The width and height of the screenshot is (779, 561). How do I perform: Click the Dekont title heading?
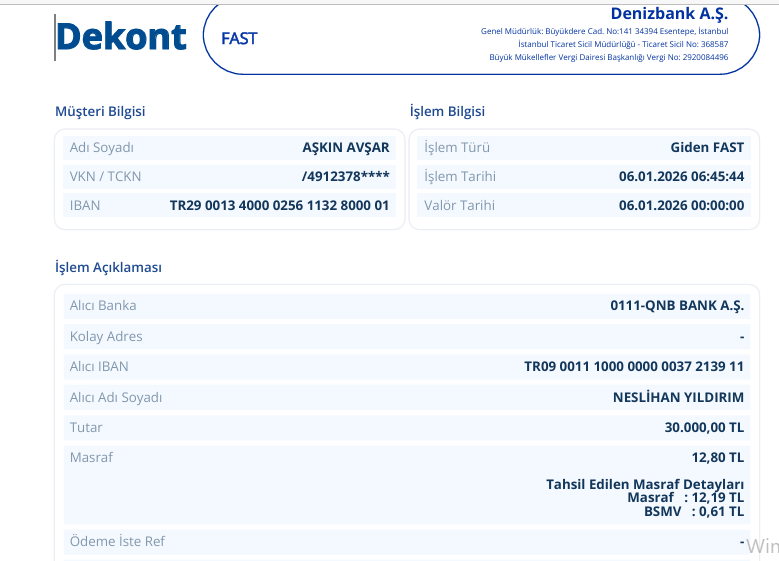[x=121, y=37]
